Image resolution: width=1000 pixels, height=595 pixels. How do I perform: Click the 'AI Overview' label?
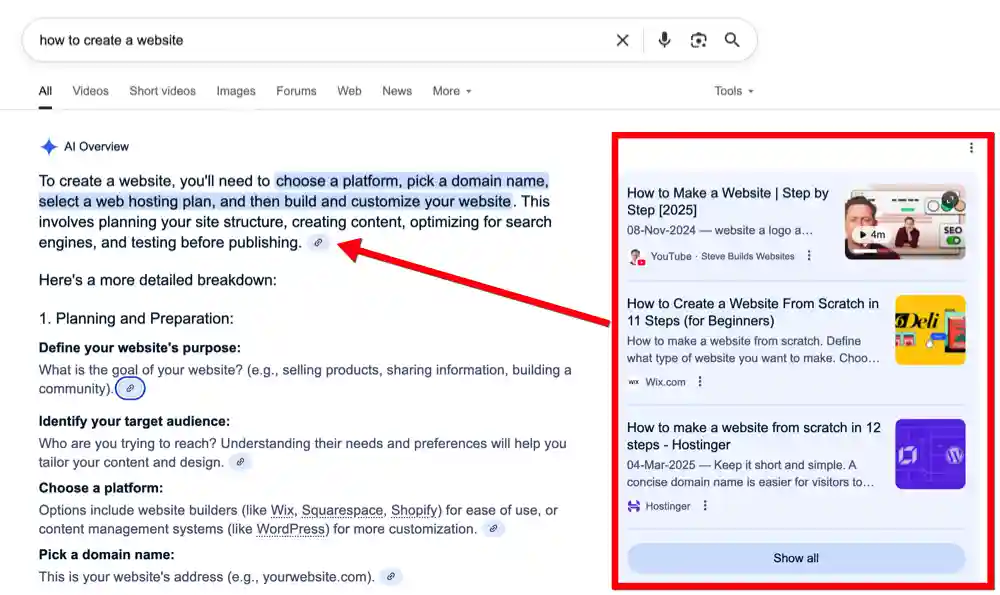click(x=96, y=147)
